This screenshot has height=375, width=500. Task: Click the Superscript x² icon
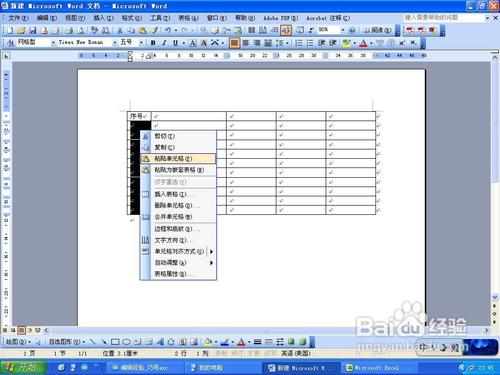pos(402,43)
